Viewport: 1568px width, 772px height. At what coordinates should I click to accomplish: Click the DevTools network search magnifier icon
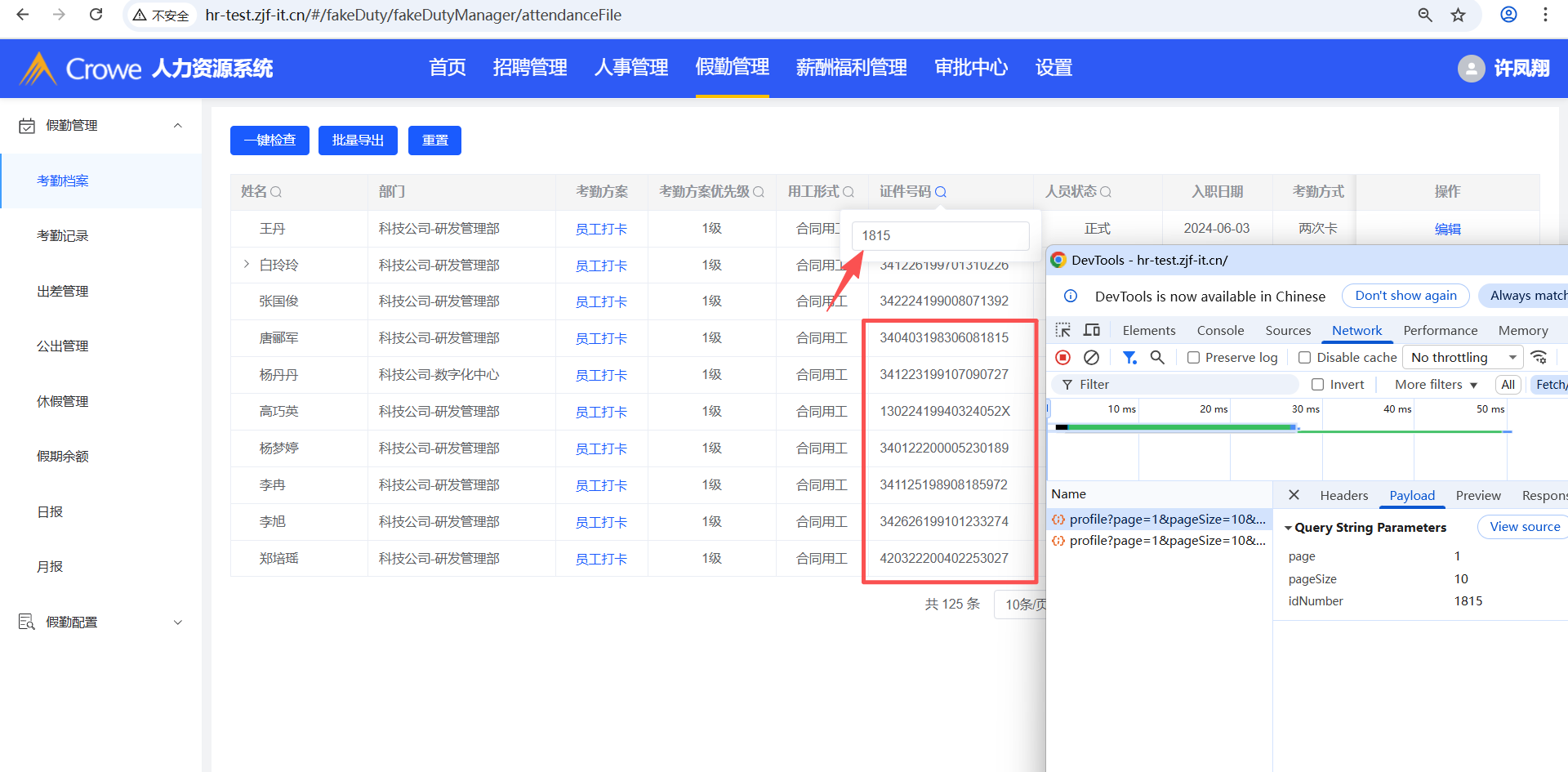[1157, 357]
